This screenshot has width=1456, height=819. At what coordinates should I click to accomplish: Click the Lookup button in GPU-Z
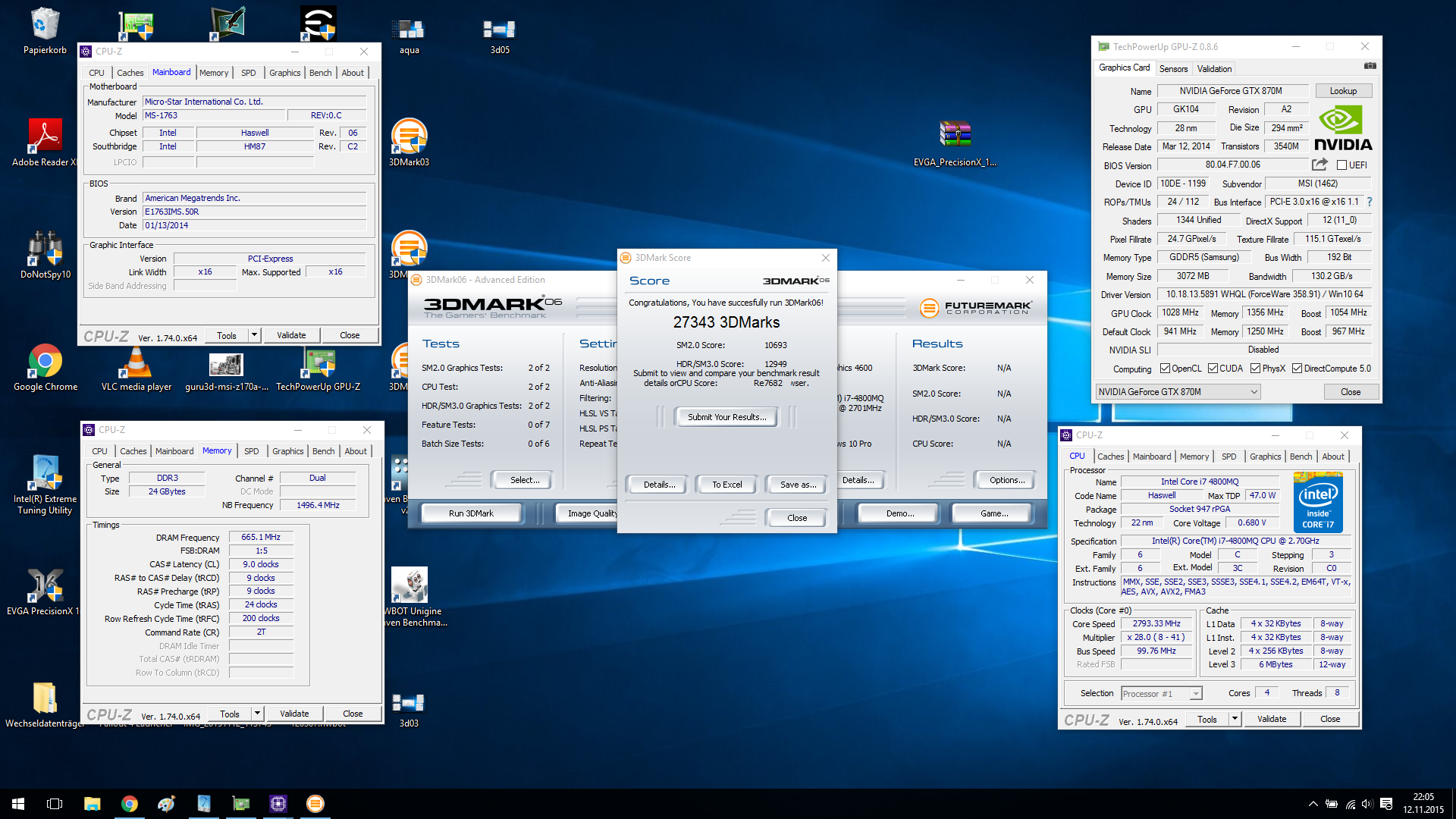tap(1343, 91)
